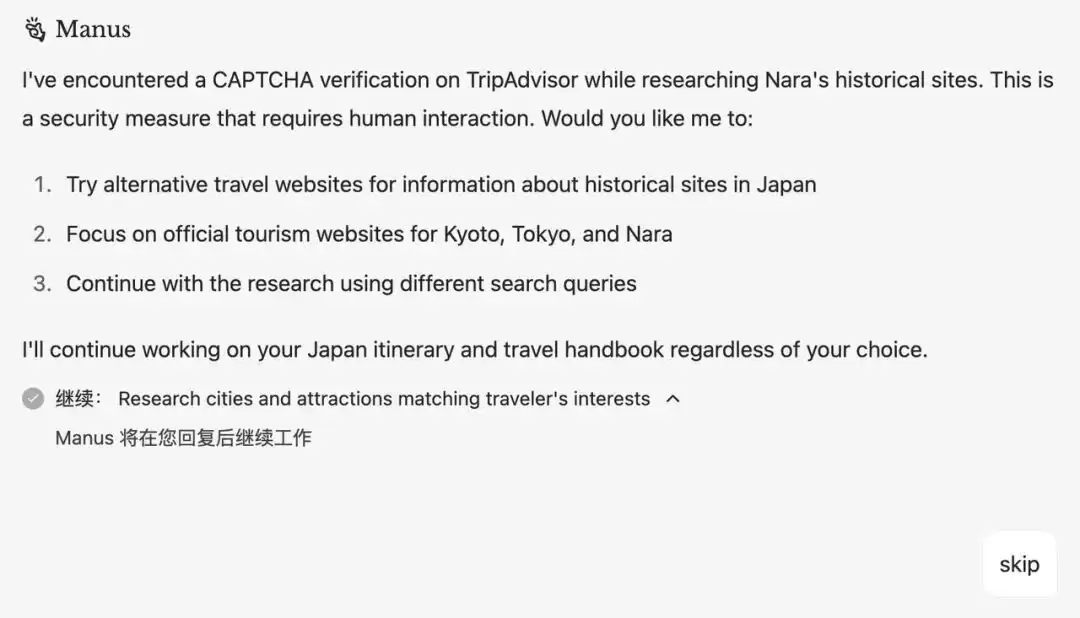Click the Manus name title text
The image size is (1080, 618).
[93, 30]
